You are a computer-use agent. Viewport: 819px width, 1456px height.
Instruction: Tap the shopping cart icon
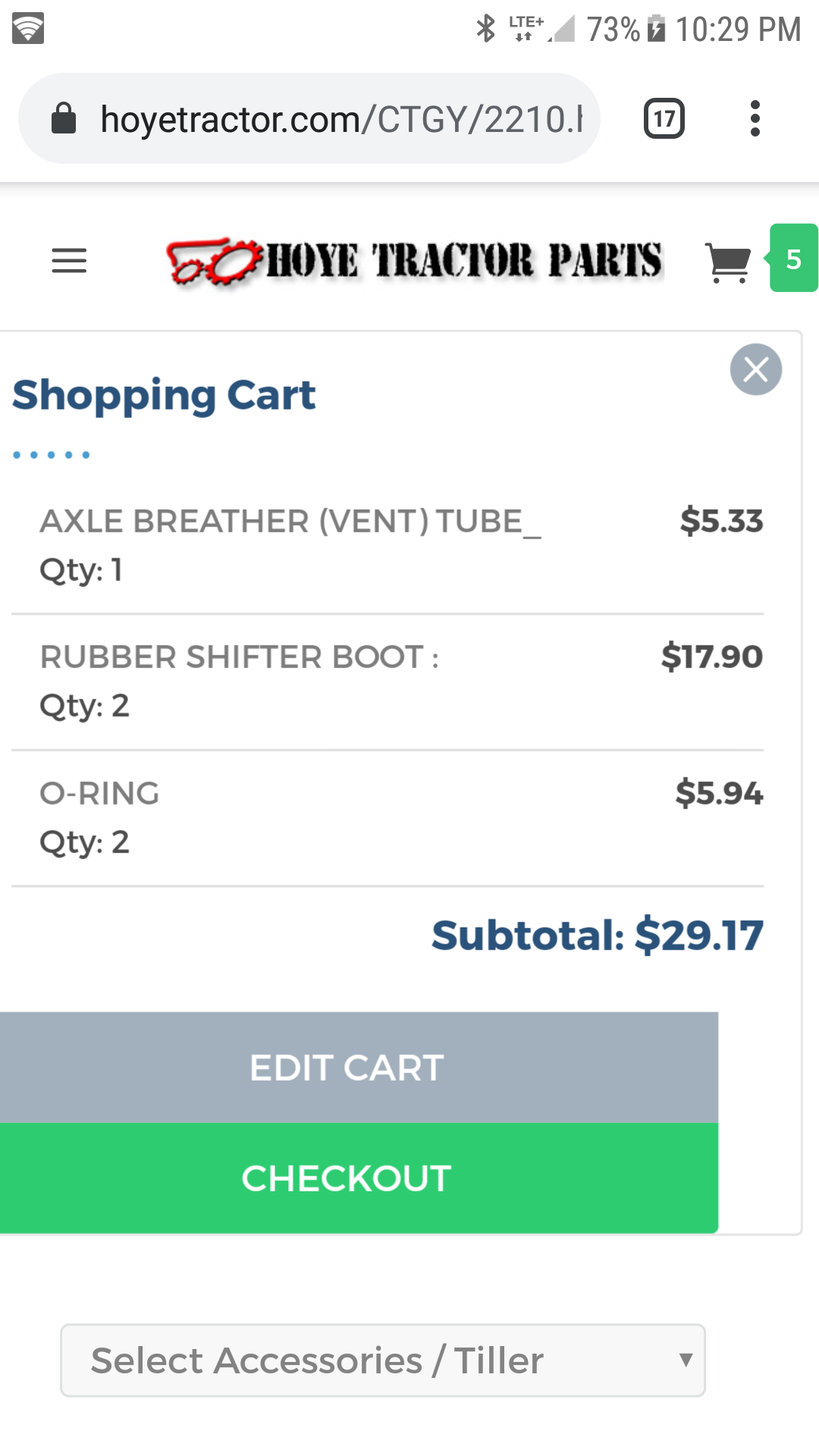728,262
